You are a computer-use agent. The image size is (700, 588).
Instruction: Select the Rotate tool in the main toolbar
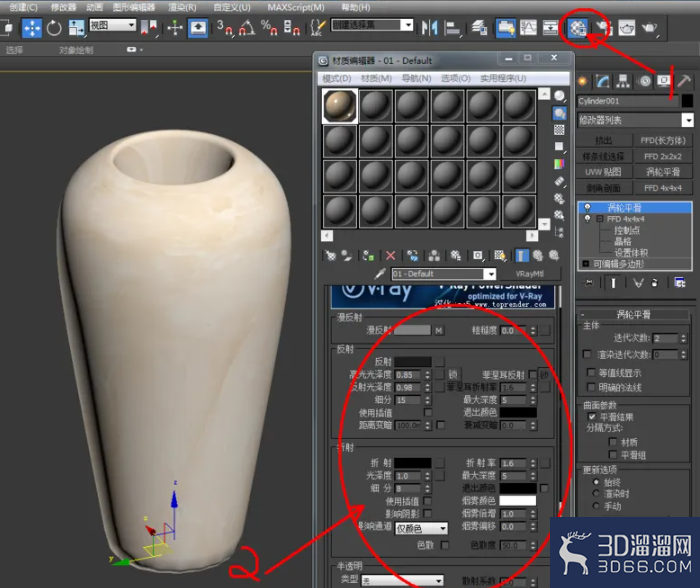click(x=54, y=28)
